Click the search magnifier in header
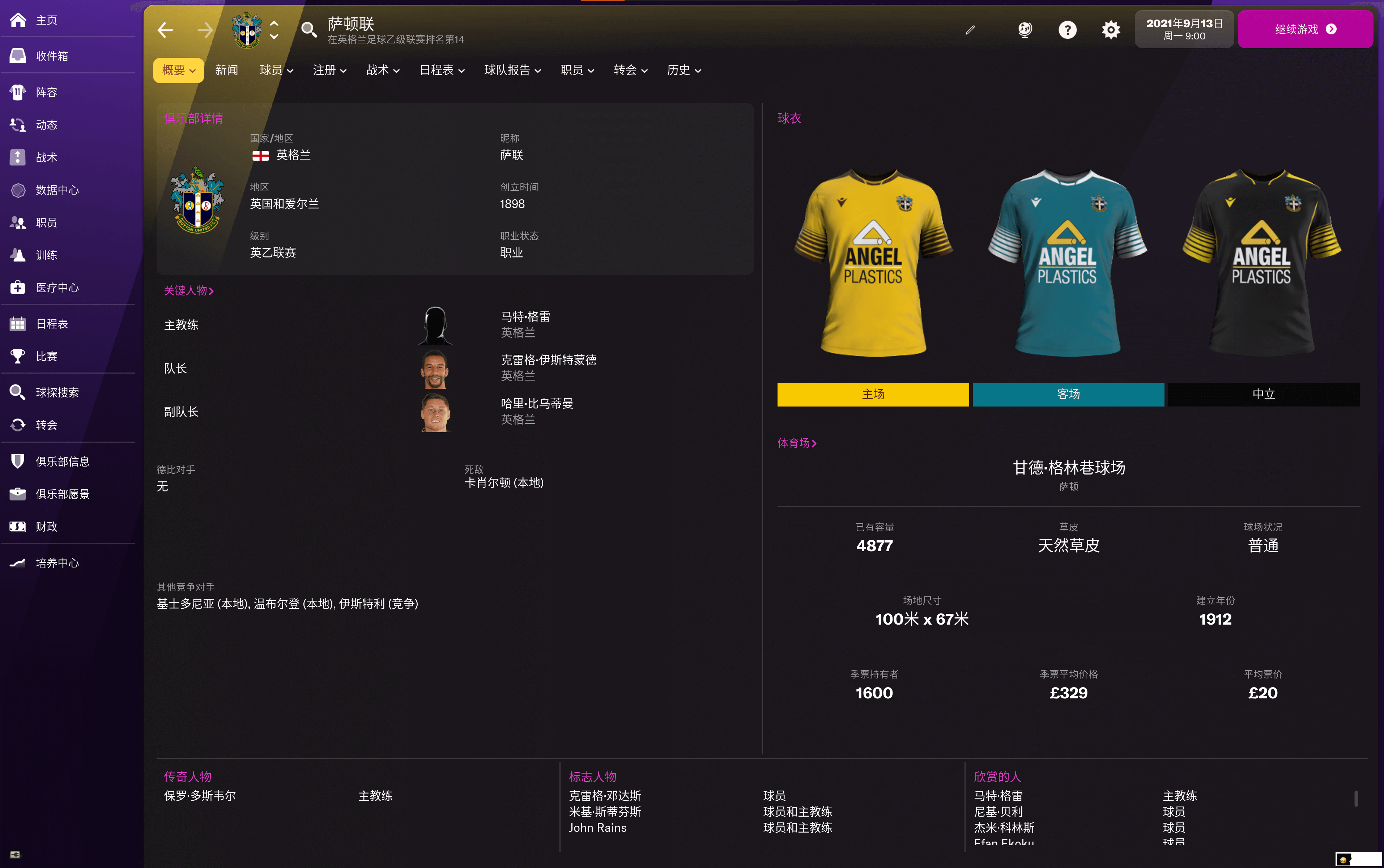Viewport: 1384px width, 868px height. [310, 30]
